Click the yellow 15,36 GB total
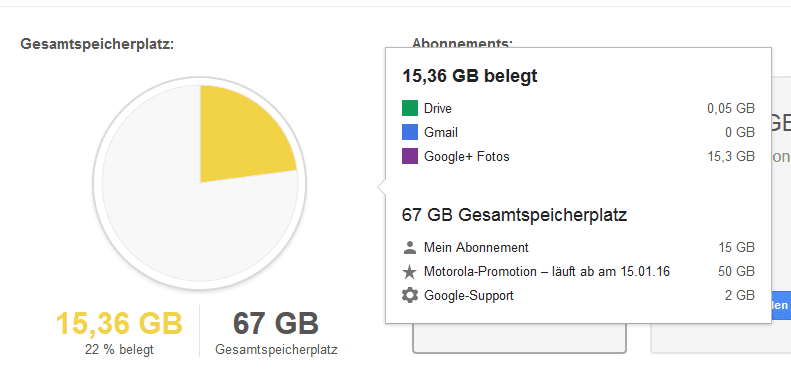Viewport: 791px width, 389px height. pos(119,324)
